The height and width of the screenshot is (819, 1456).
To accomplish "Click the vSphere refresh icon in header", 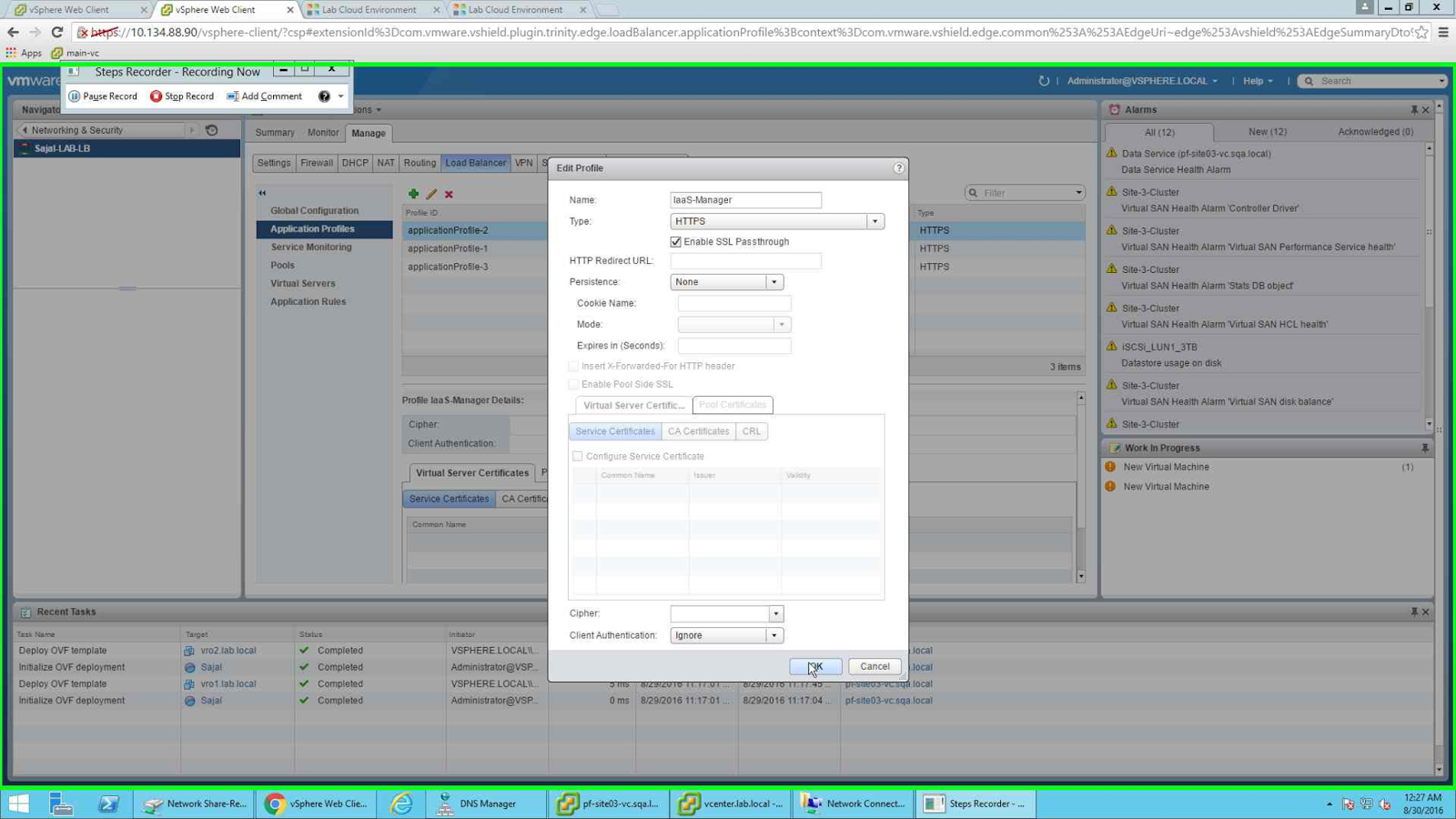I will (x=1044, y=81).
